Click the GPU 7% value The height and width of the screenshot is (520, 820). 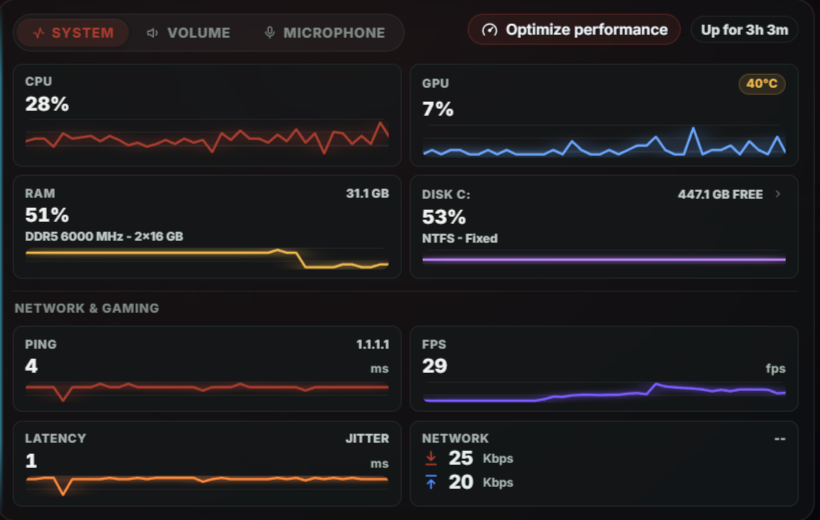[438, 109]
